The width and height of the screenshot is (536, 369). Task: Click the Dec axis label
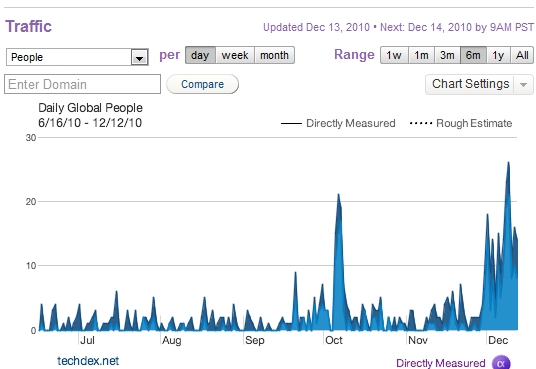tap(498, 340)
